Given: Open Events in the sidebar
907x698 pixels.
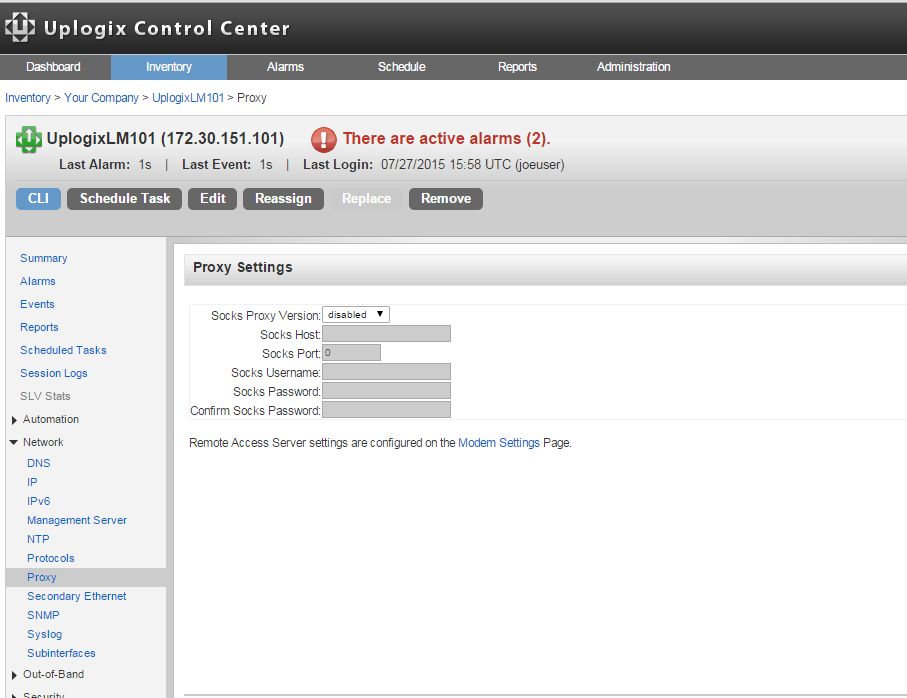Looking at the screenshot, I should [37, 305].
